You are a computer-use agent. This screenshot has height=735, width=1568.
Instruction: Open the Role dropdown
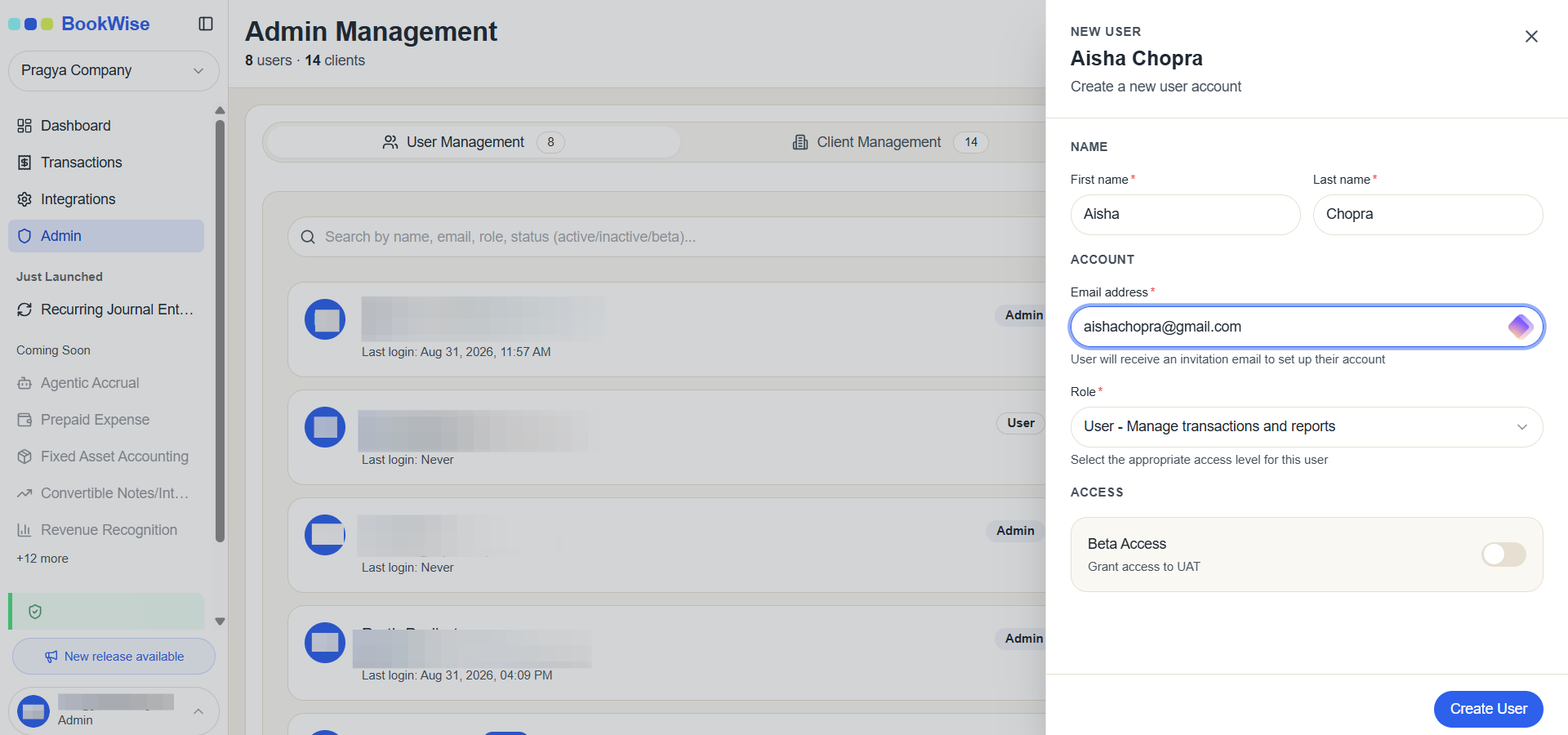tap(1307, 427)
